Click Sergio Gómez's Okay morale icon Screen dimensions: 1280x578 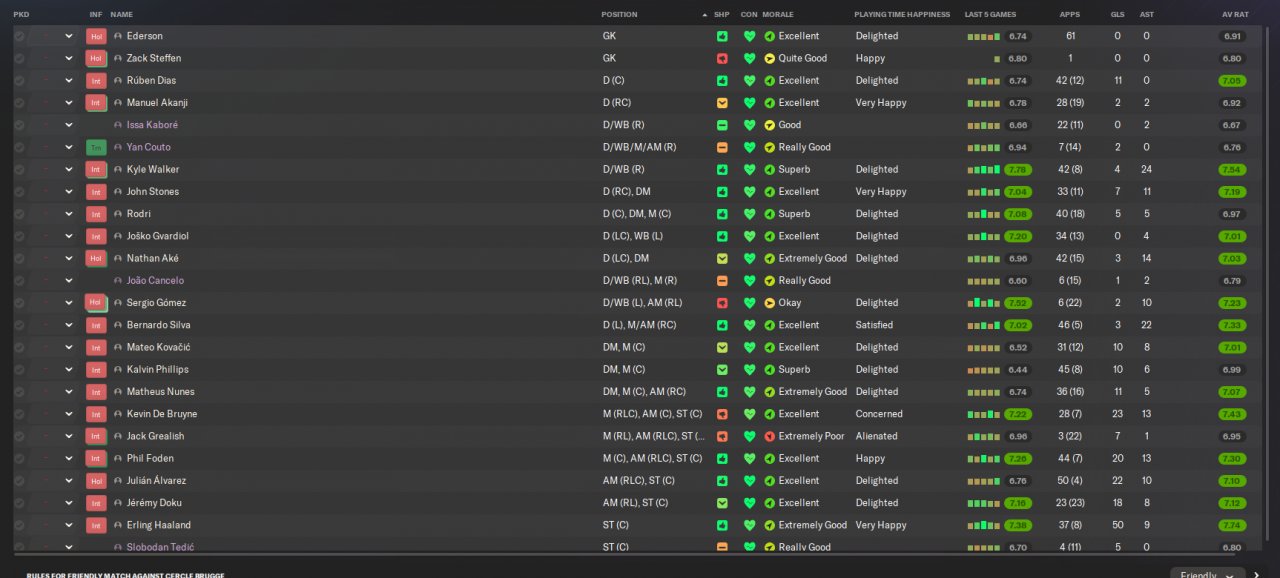click(x=769, y=303)
